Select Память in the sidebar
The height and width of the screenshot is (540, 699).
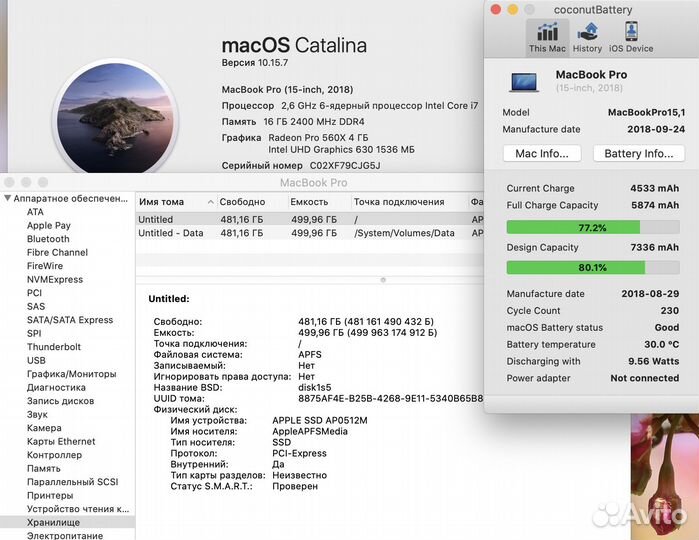click(x=44, y=468)
